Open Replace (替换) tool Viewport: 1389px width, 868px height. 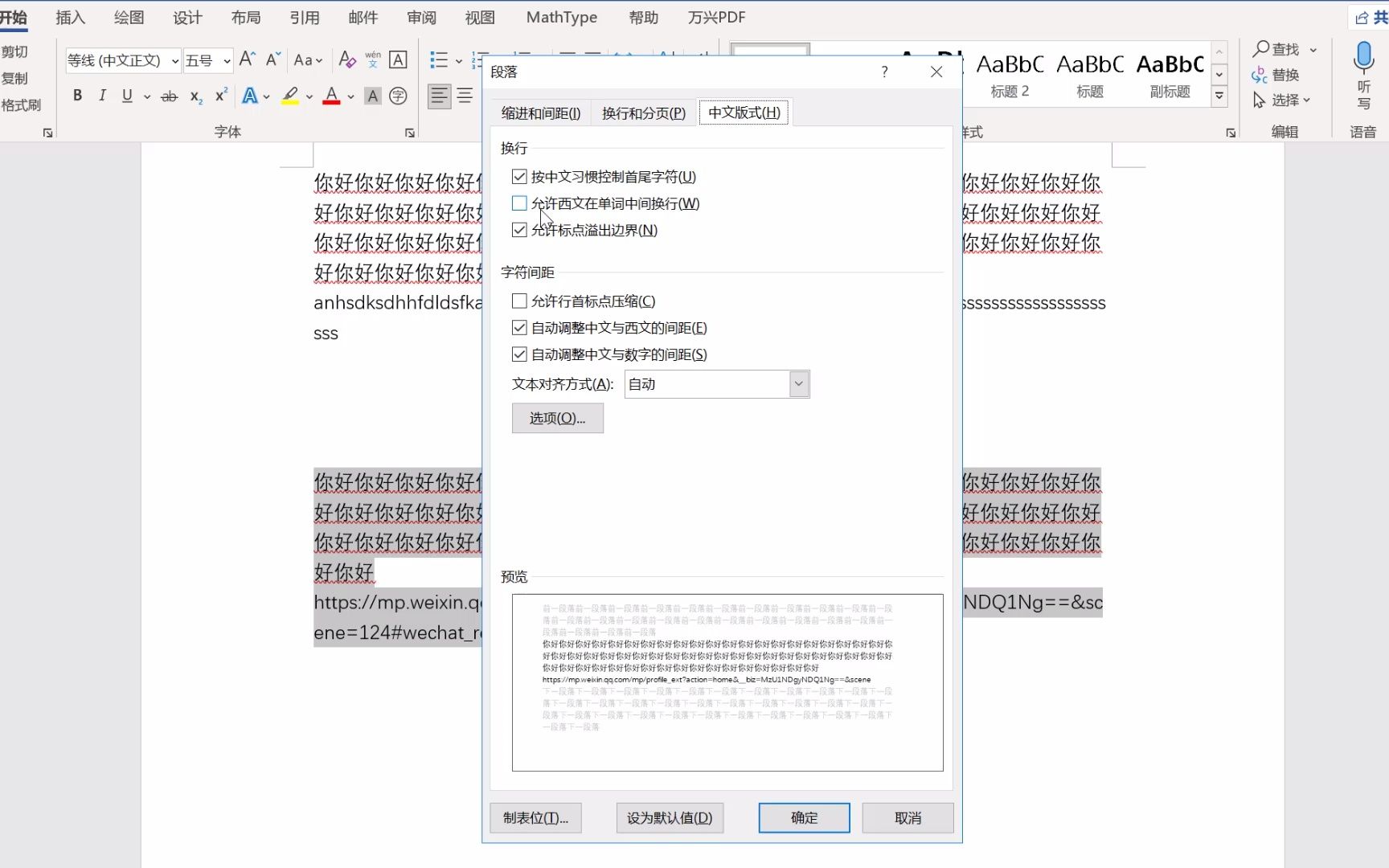tap(1276, 75)
